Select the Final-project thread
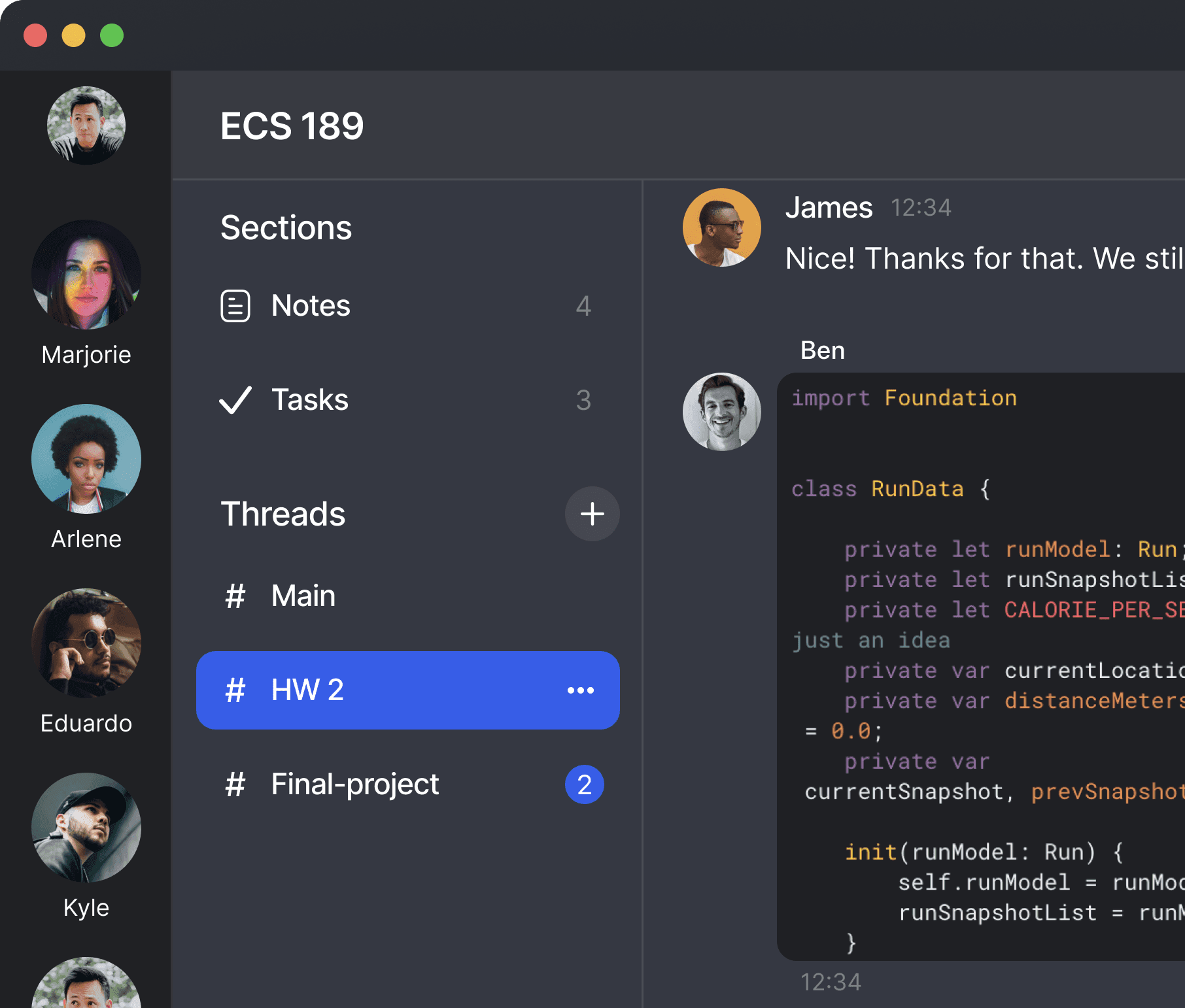 tap(408, 784)
